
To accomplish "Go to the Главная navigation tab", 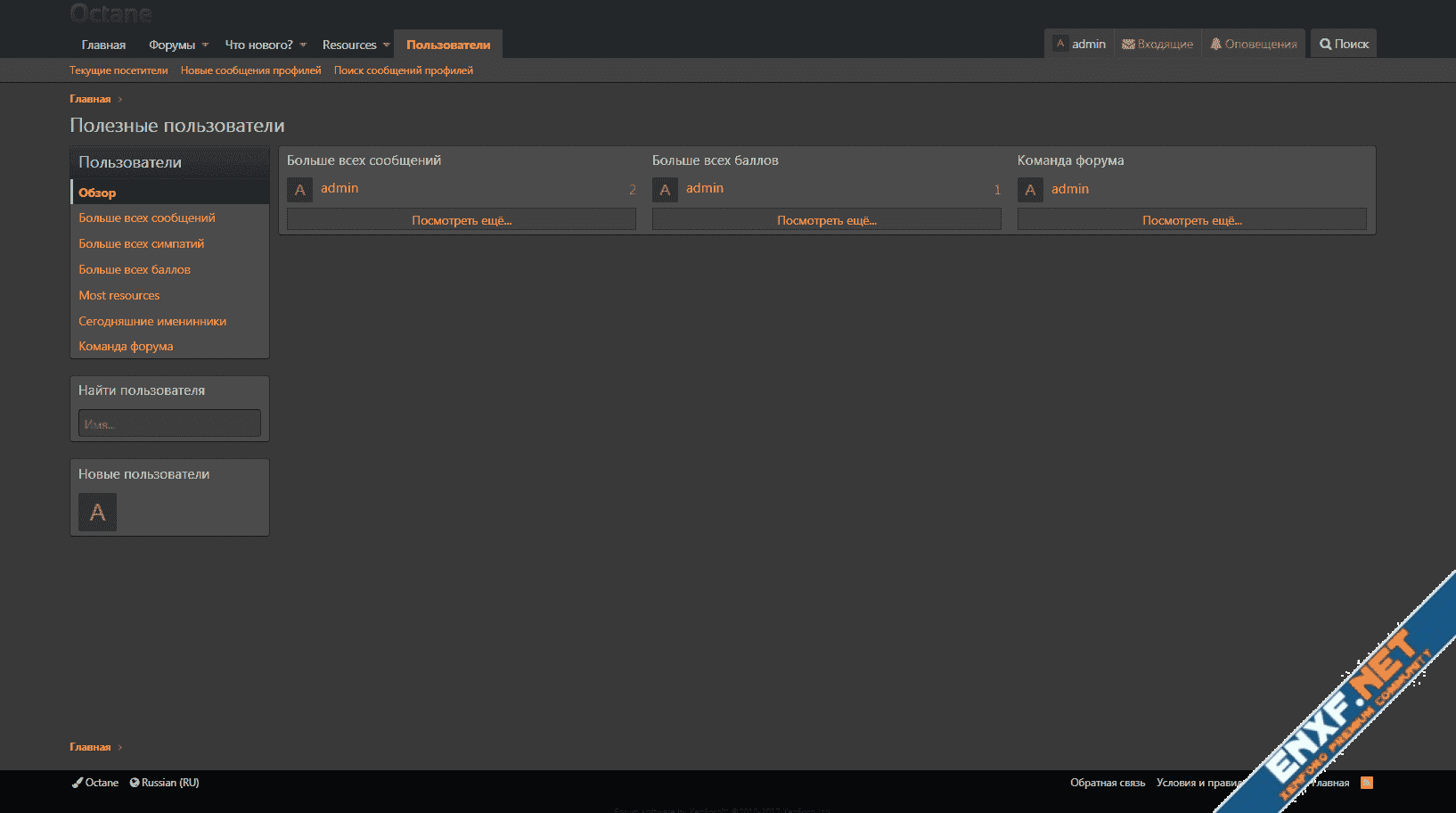I will 103,45.
